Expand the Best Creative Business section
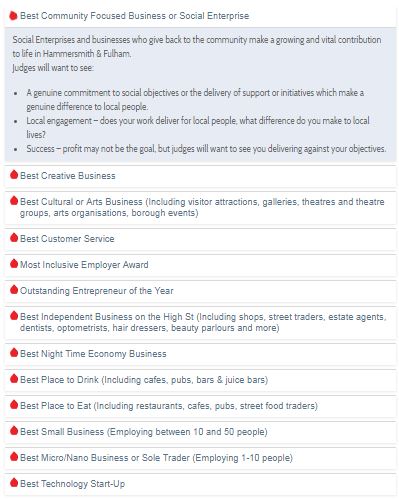Screen dimensions: 399x499 200,176
